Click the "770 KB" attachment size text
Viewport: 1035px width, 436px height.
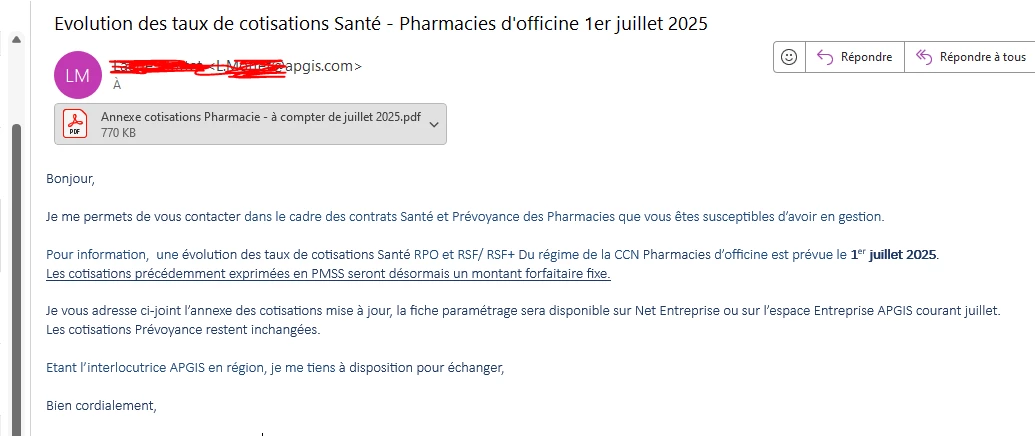pyautogui.click(x=118, y=132)
